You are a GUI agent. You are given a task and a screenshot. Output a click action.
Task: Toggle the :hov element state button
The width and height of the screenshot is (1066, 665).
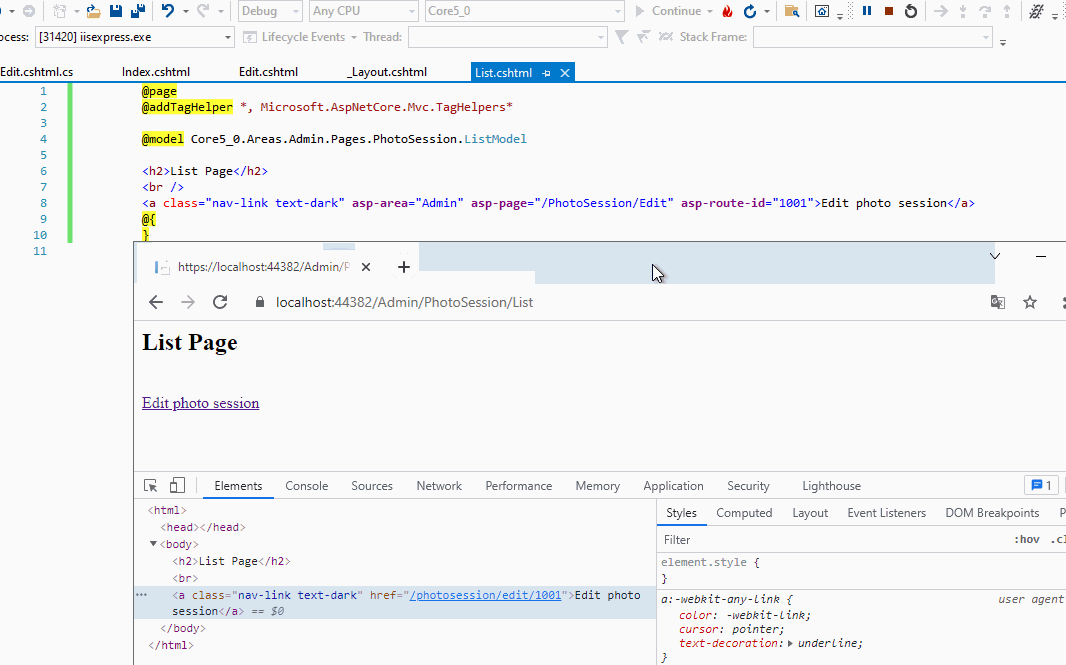tap(1027, 540)
